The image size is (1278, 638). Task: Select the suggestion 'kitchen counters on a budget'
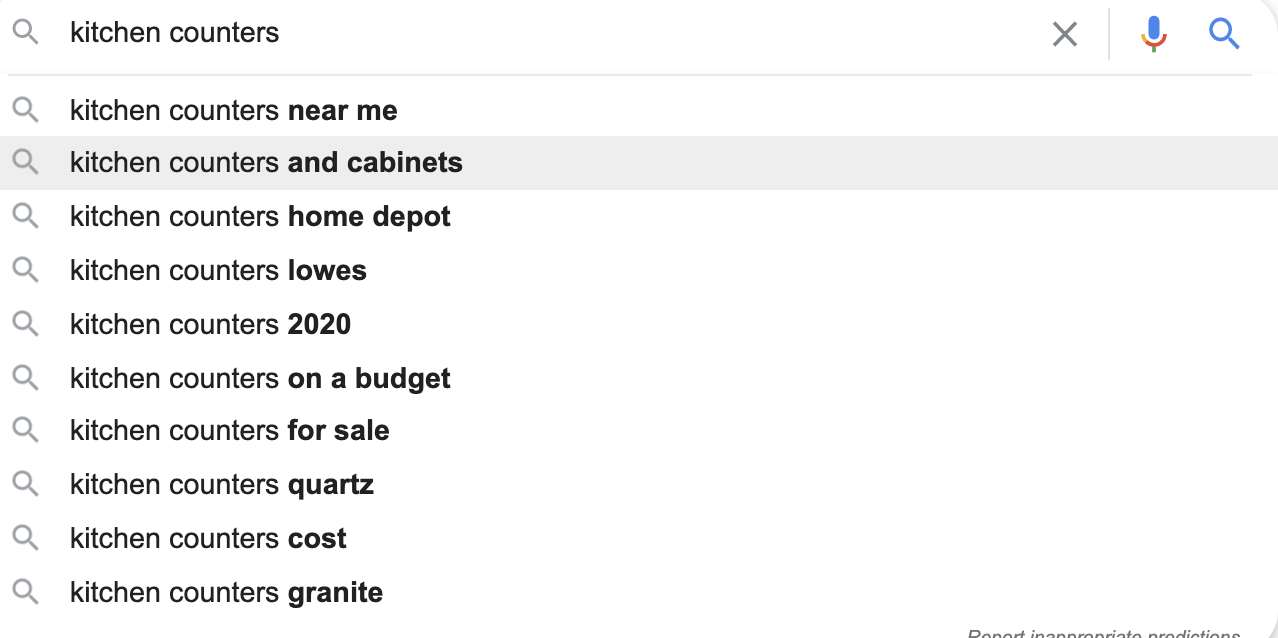260,377
